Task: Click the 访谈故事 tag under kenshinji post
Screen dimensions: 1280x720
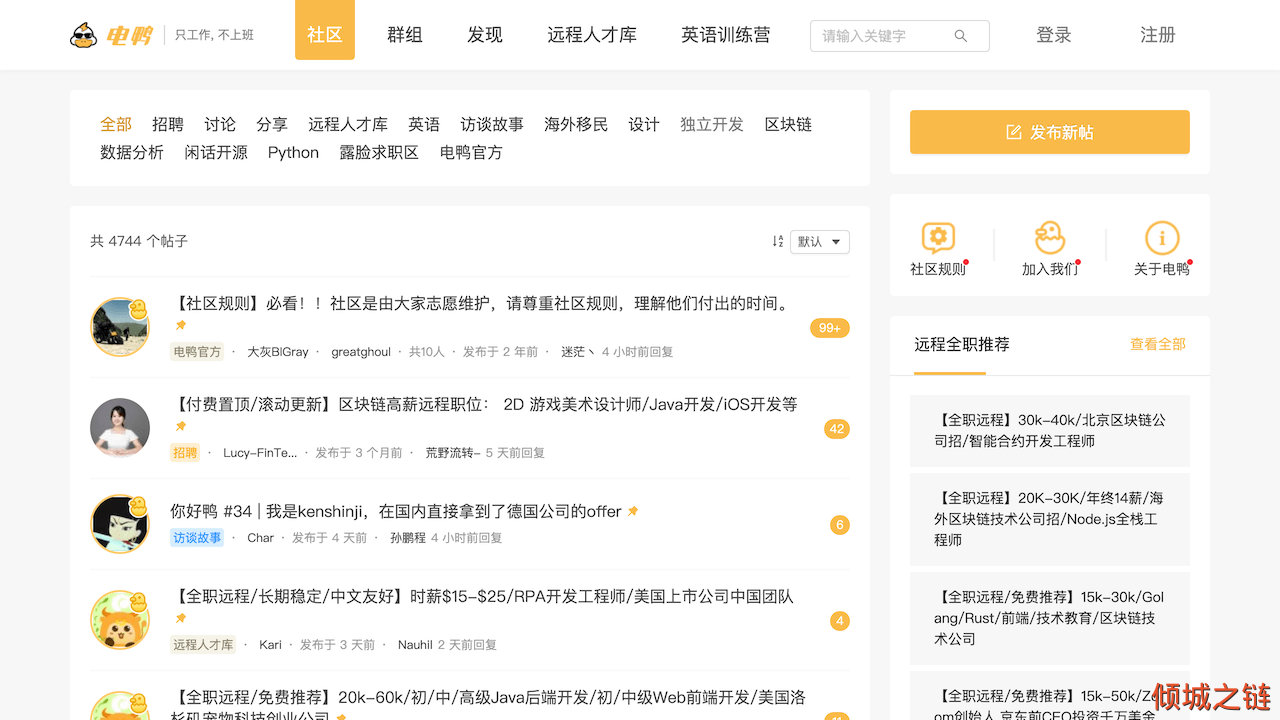Action: (x=197, y=538)
